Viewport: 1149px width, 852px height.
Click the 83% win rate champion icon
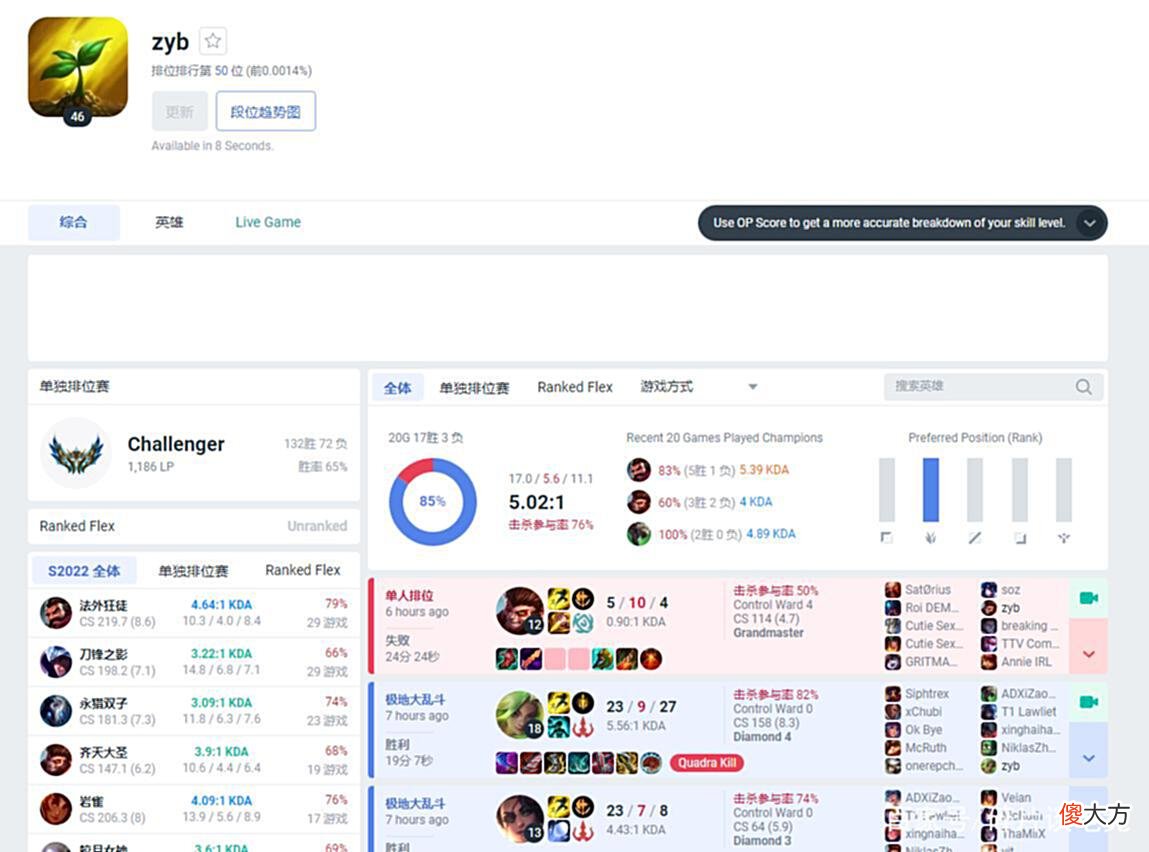(639, 470)
